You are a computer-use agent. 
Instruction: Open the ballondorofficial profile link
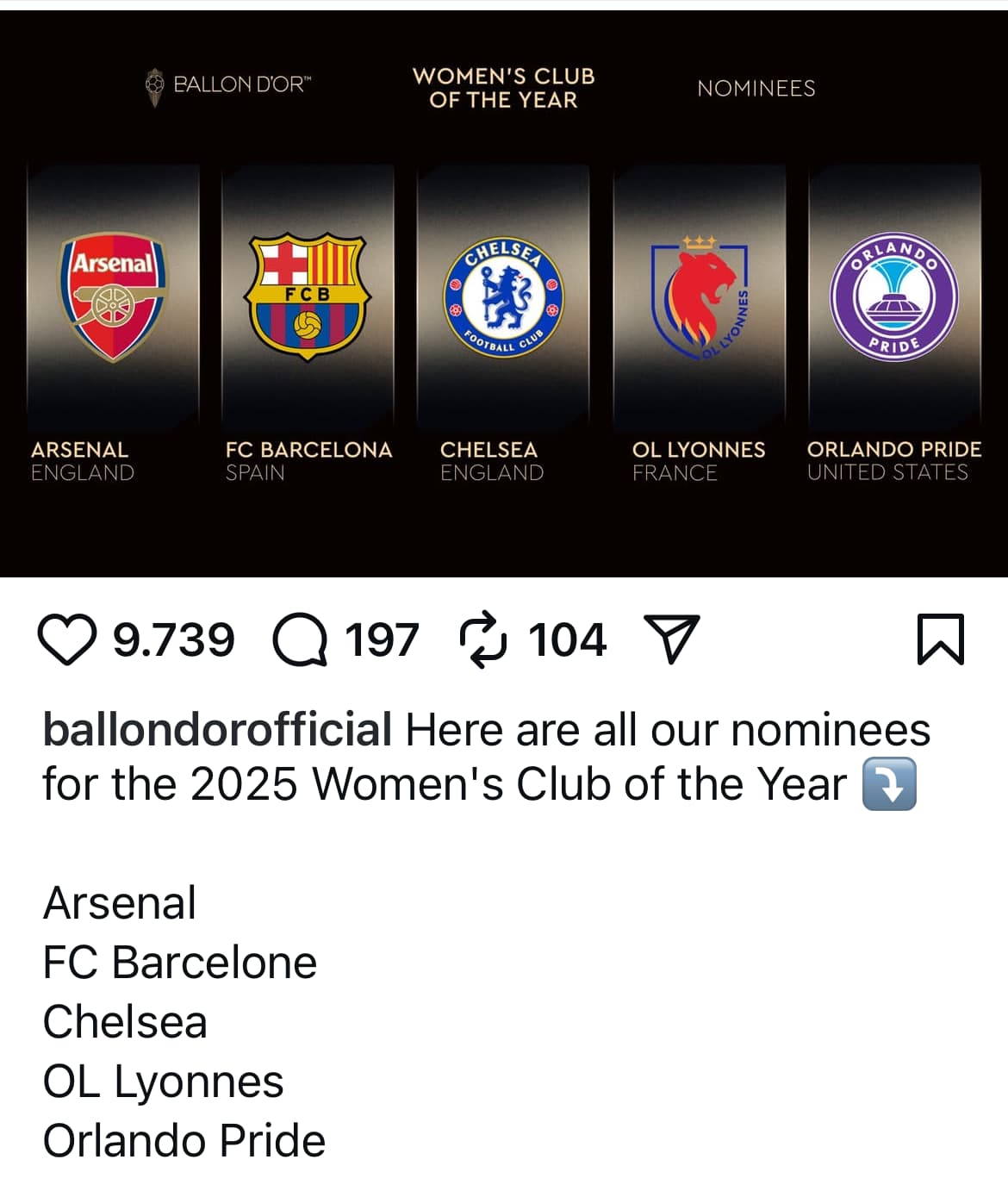(x=217, y=730)
